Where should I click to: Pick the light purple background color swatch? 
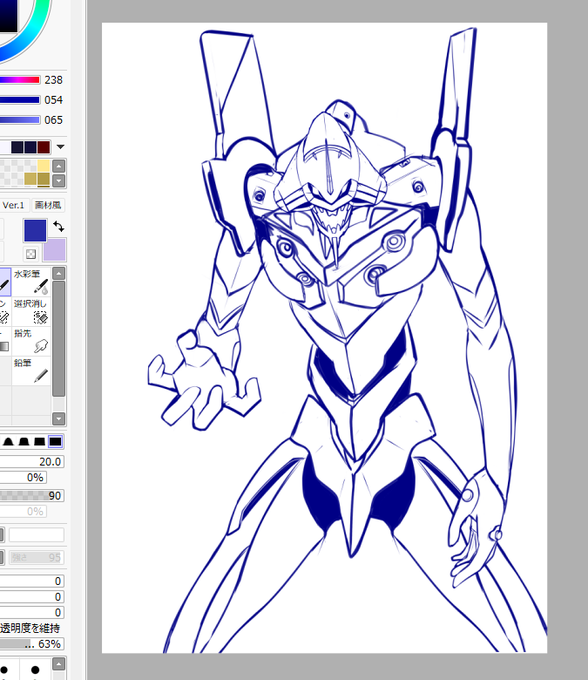pos(55,250)
